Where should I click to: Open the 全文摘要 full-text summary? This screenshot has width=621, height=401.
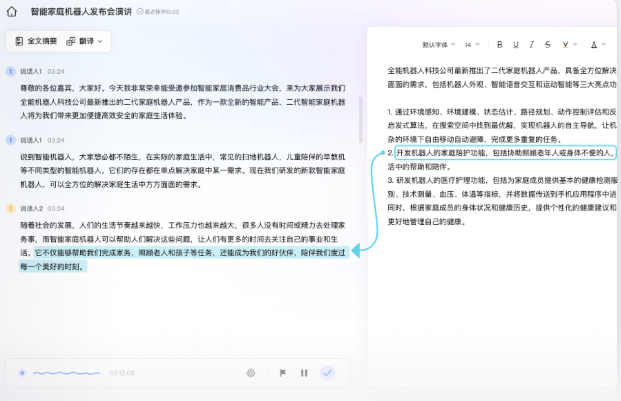34,41
